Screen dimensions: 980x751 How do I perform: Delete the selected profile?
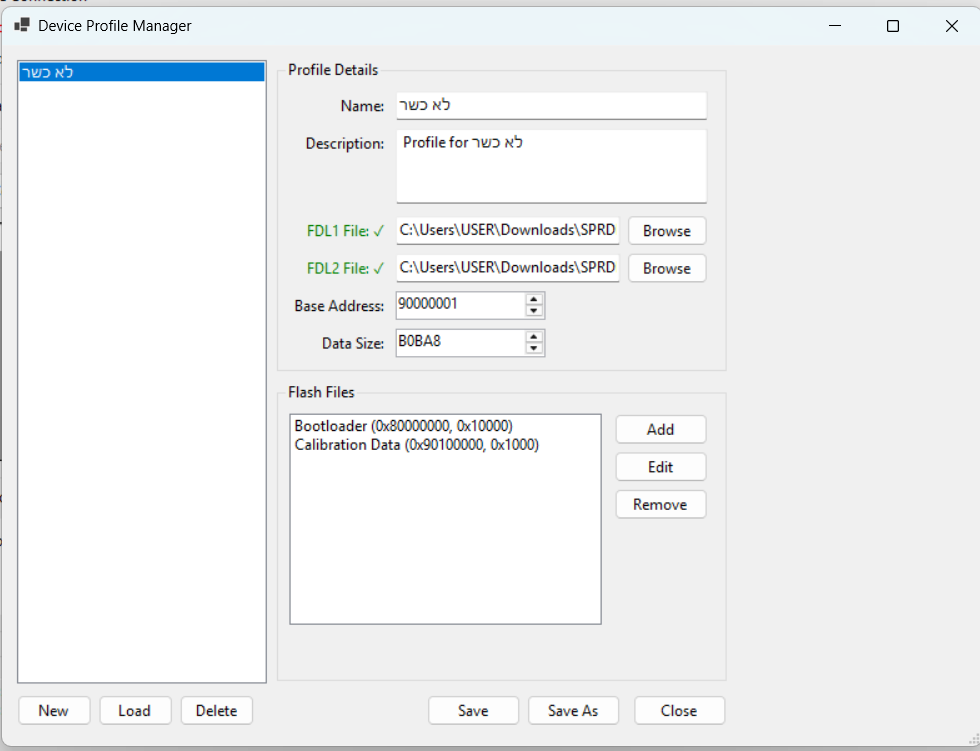[x=216, y=711]
